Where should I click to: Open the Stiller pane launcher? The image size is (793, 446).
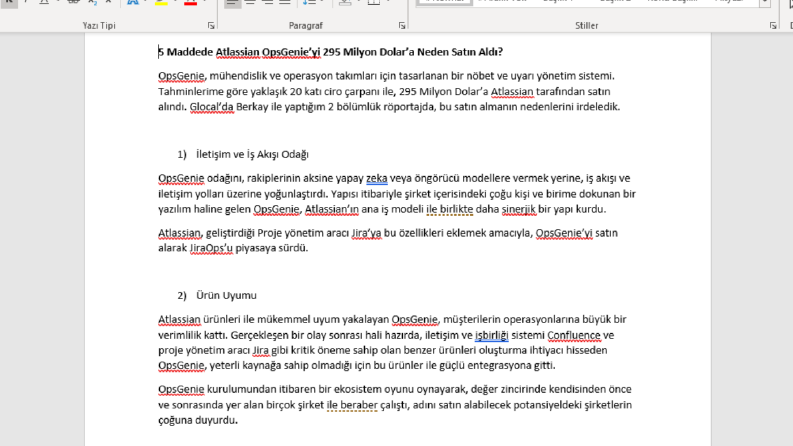[x=773, y=25]
